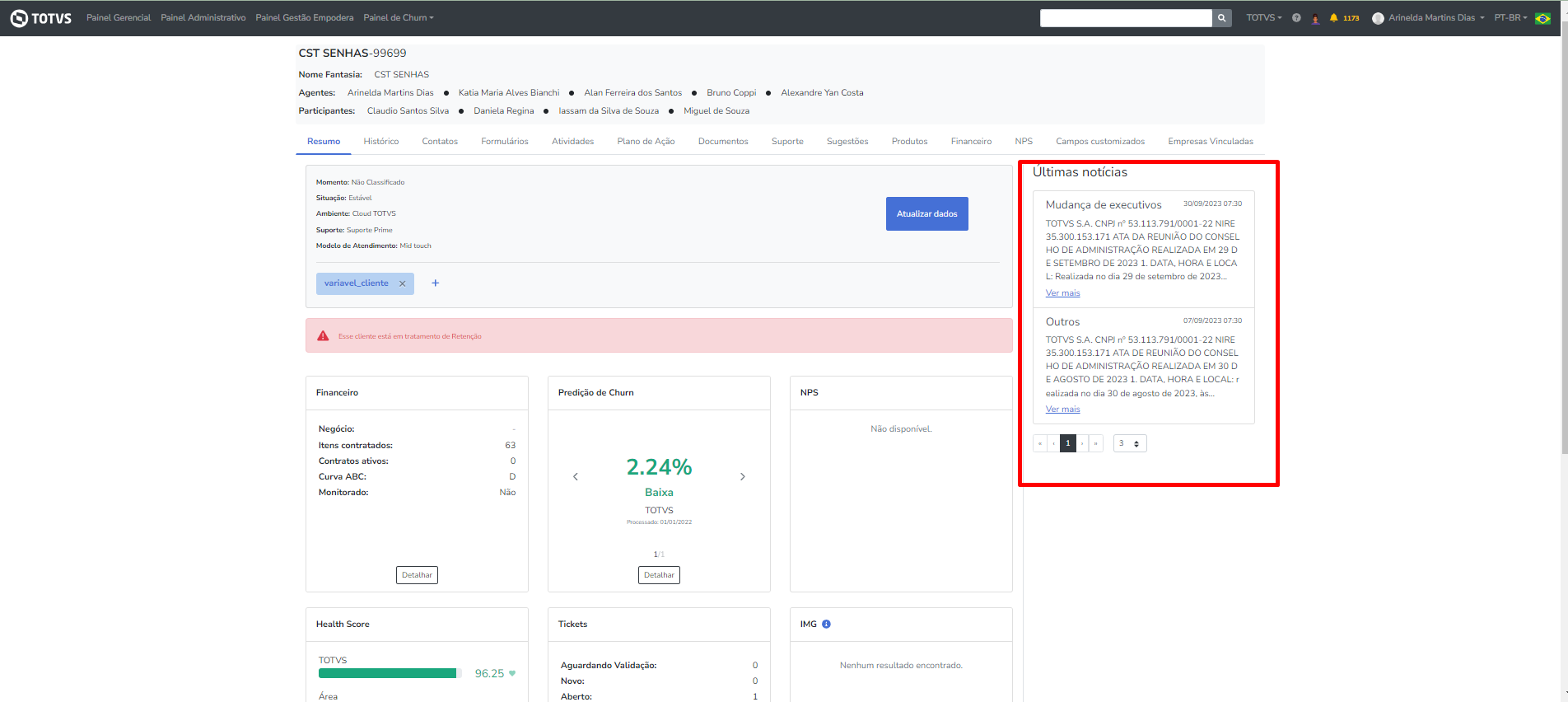Go to previous news page arrow
1568x702 pixels.
pyautogui.click(x=1053, y=443)
